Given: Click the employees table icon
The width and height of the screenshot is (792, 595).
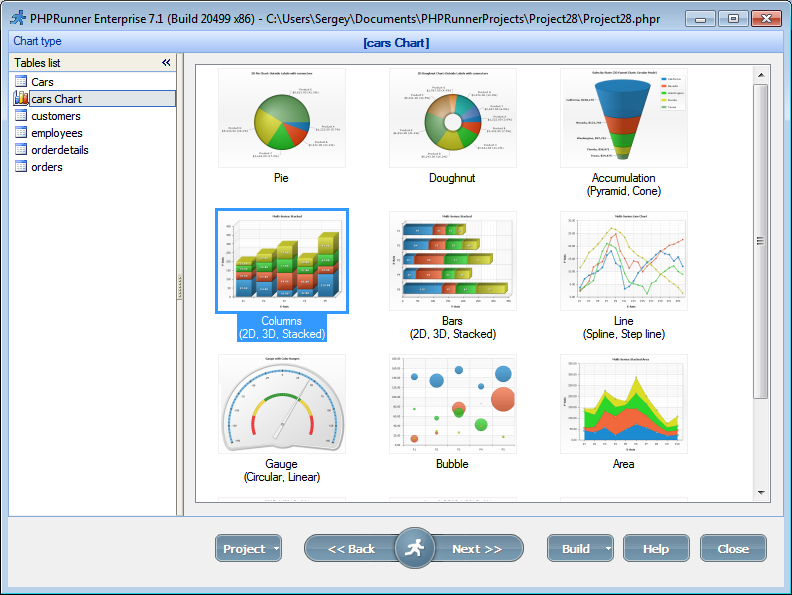Looking at the screenshot, I should [21, 132].
